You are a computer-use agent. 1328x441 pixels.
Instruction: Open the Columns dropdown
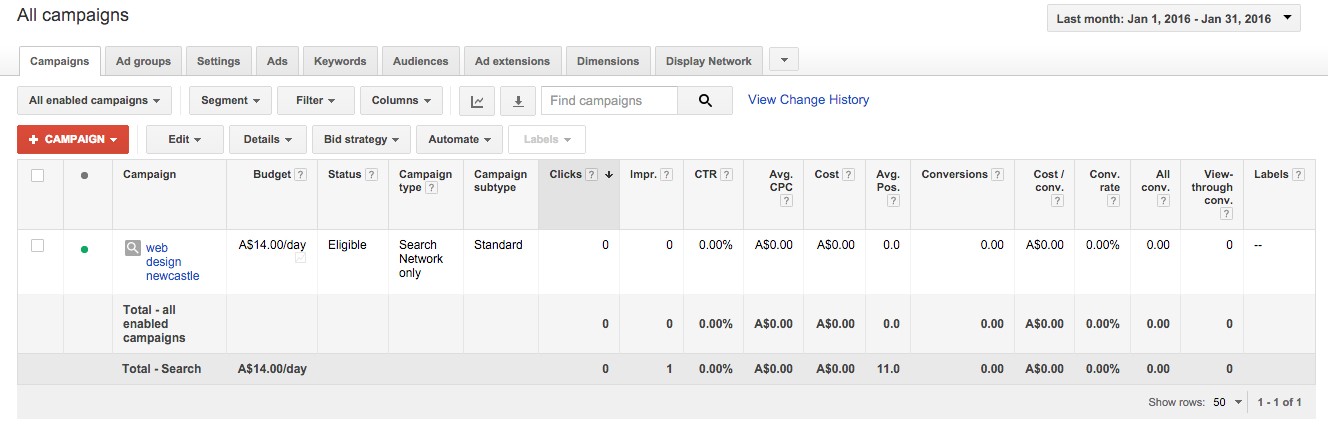click(x=401, y=101)
